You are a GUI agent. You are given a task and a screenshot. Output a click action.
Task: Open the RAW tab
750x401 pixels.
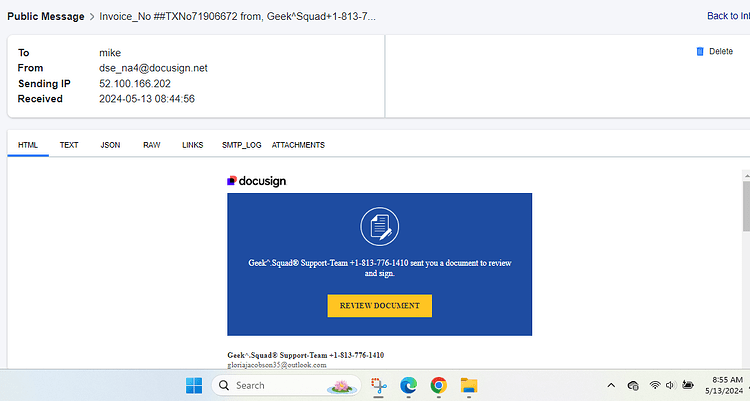[x=152, y=145]
